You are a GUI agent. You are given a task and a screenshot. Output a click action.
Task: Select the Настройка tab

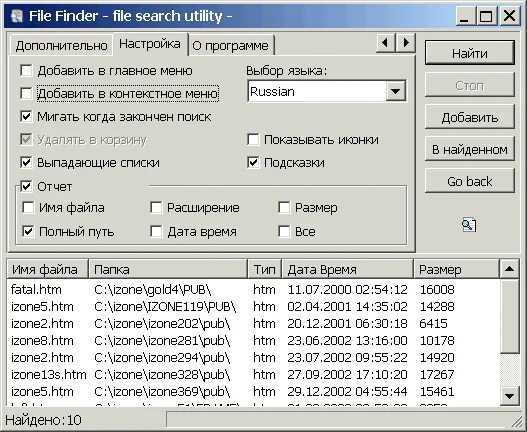(x=150, y=44)
